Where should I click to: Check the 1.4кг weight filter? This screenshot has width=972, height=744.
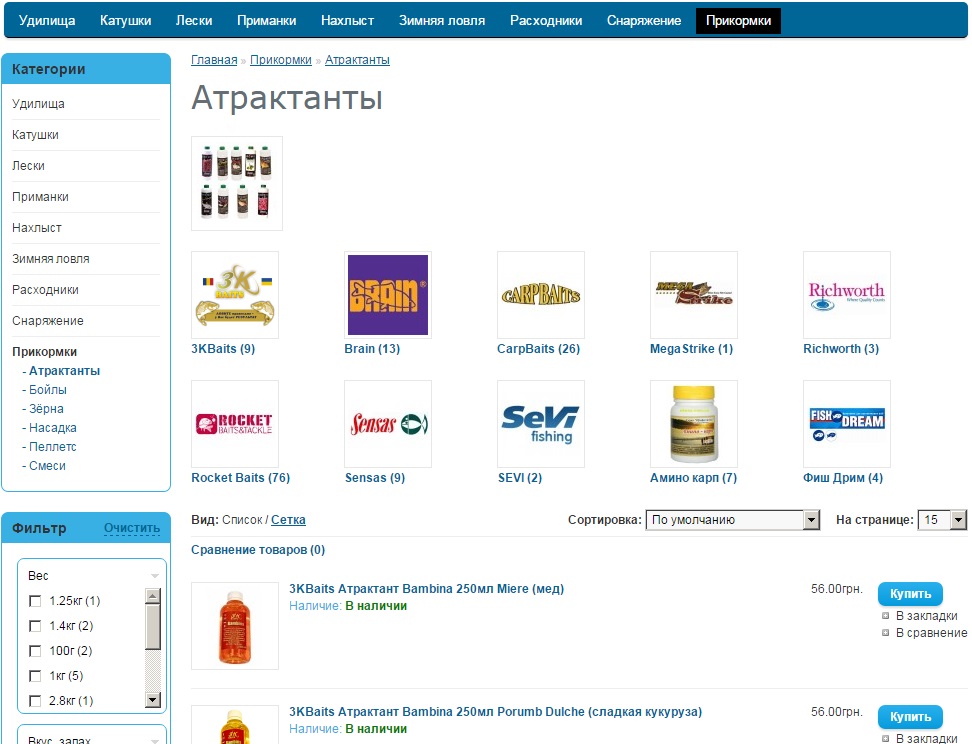tap(35, 626)
